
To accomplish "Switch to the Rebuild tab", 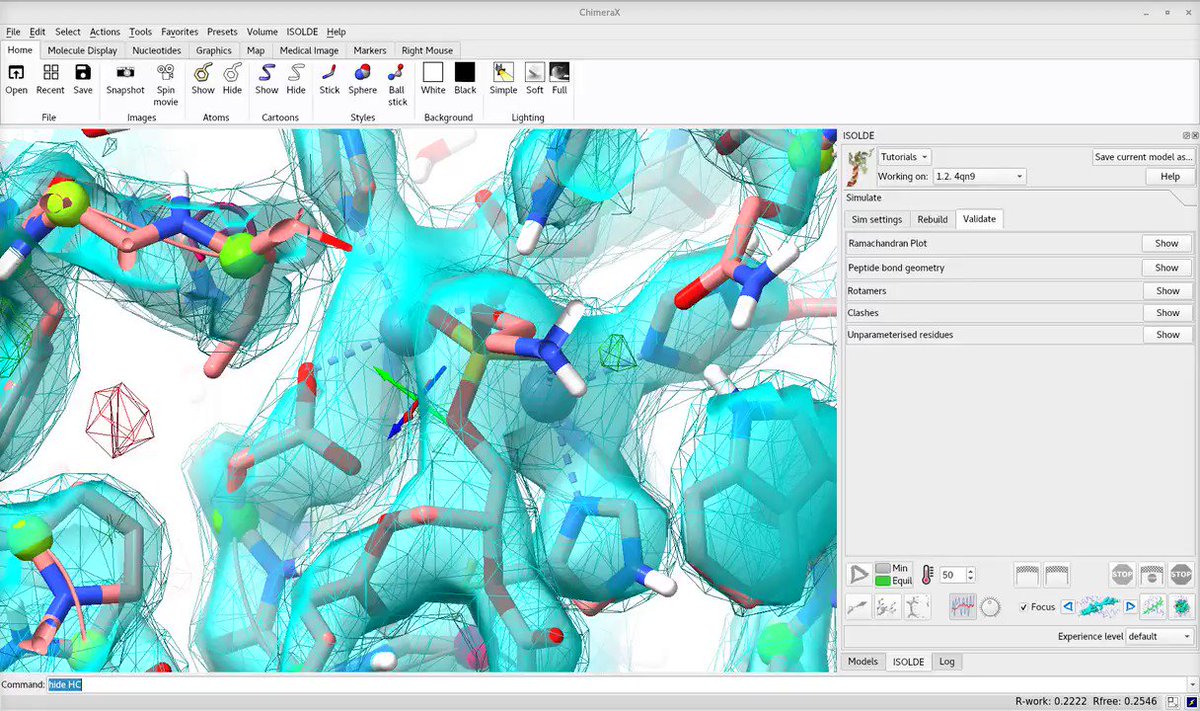I will click(x=932, y=219).
